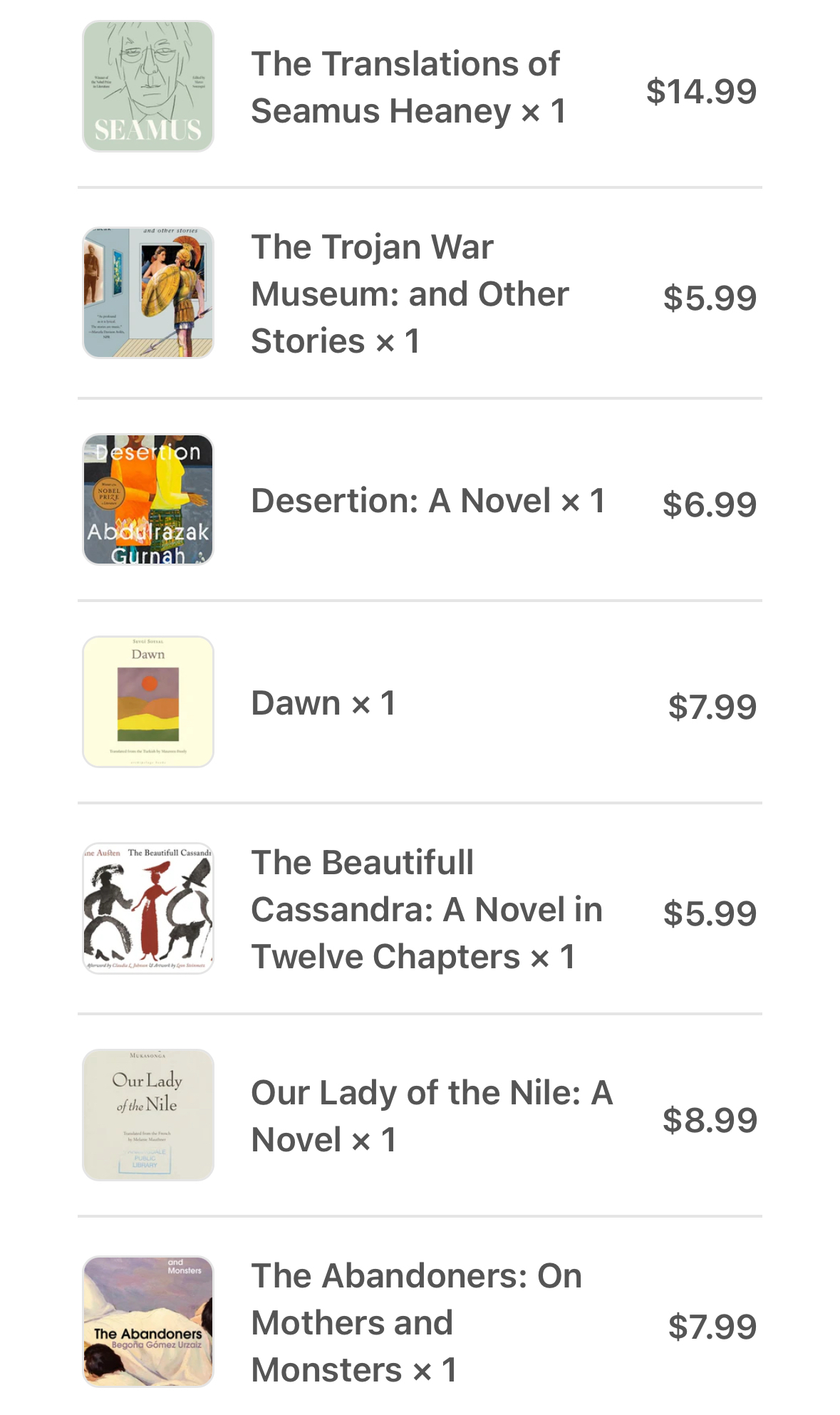Select the Desertion book cover thumbnail

point(148,500)
